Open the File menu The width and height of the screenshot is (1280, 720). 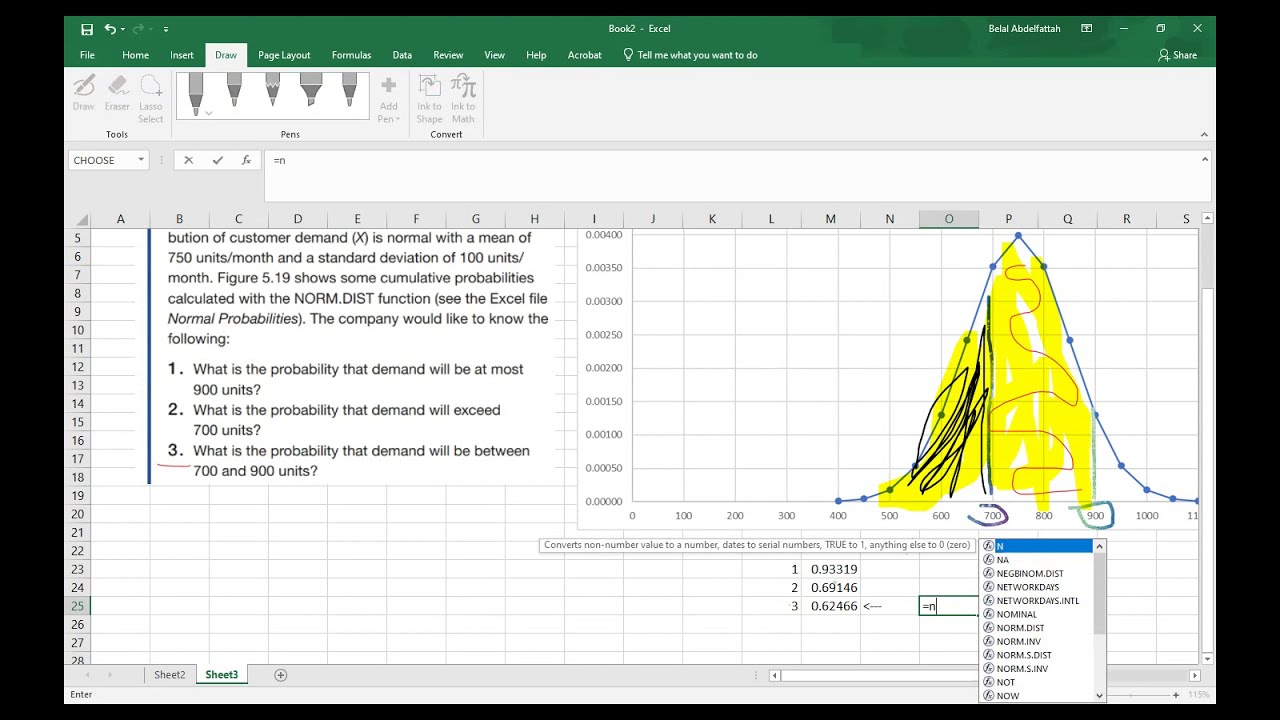[87, 55]
